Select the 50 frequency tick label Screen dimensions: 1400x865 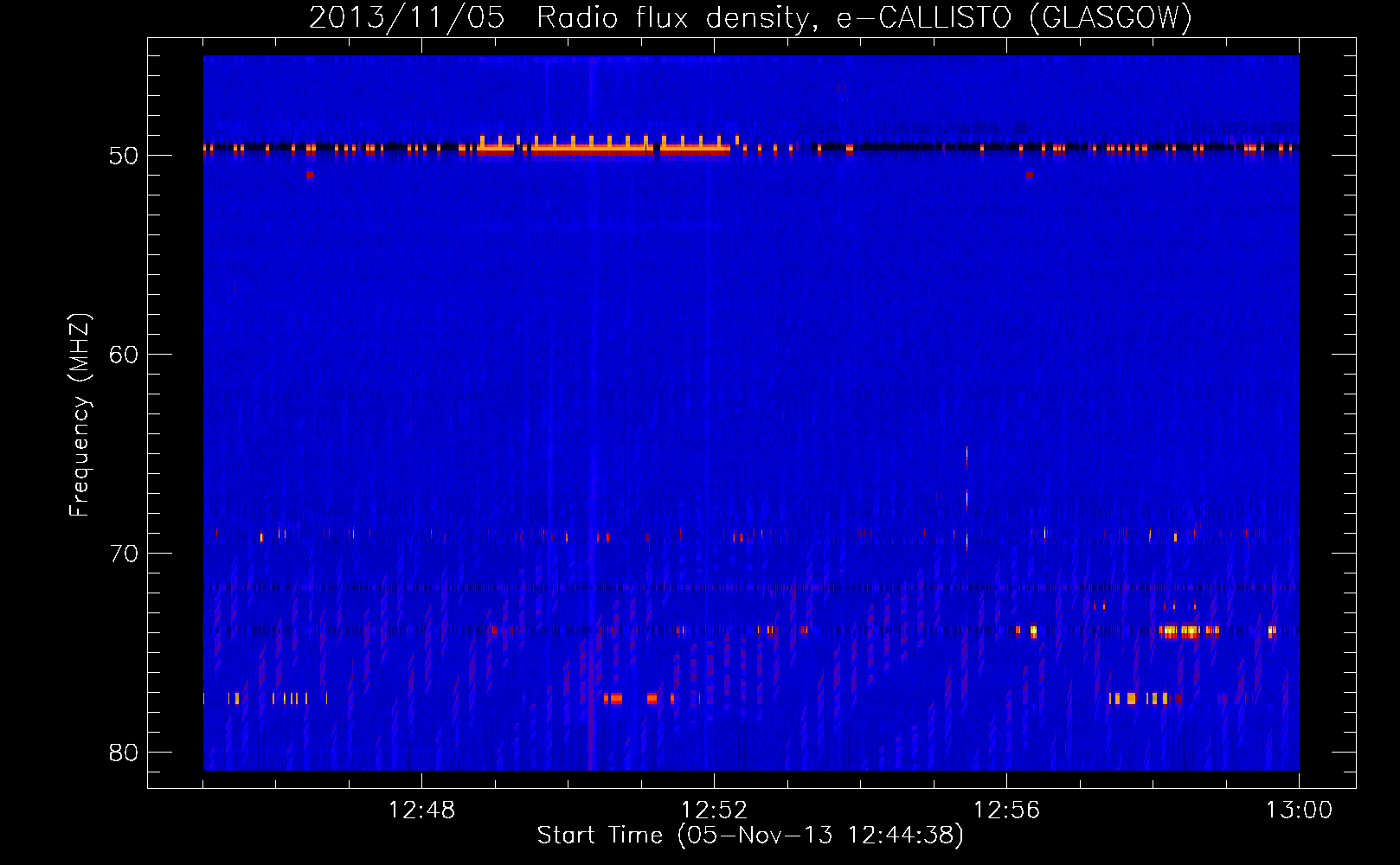(x=124, y=156)
